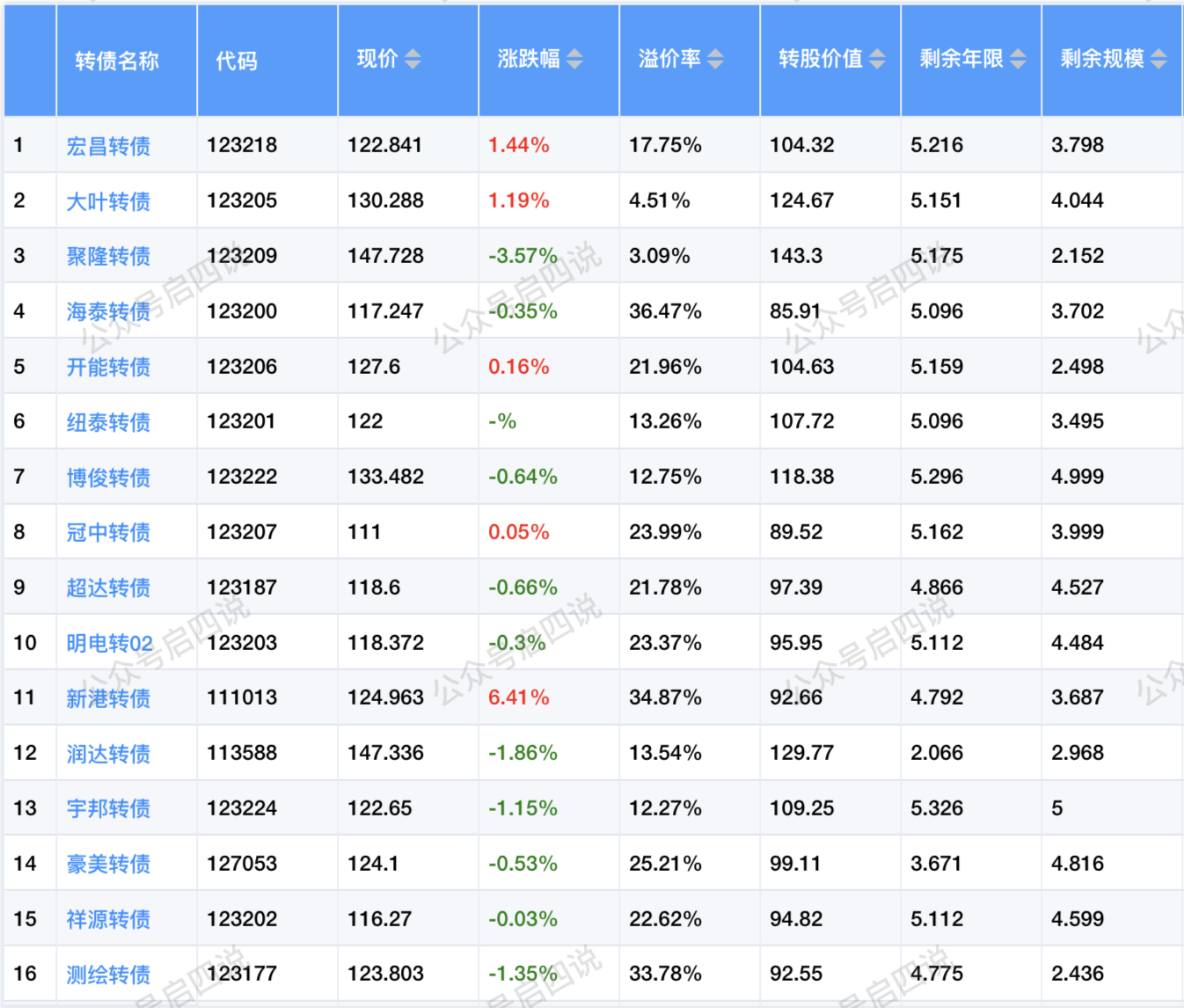Image resolution: width=1184 pixels, height=1008 pixels.
Task: Sort by 溢价率 using header arrows
Action: [x=715, y=59]
